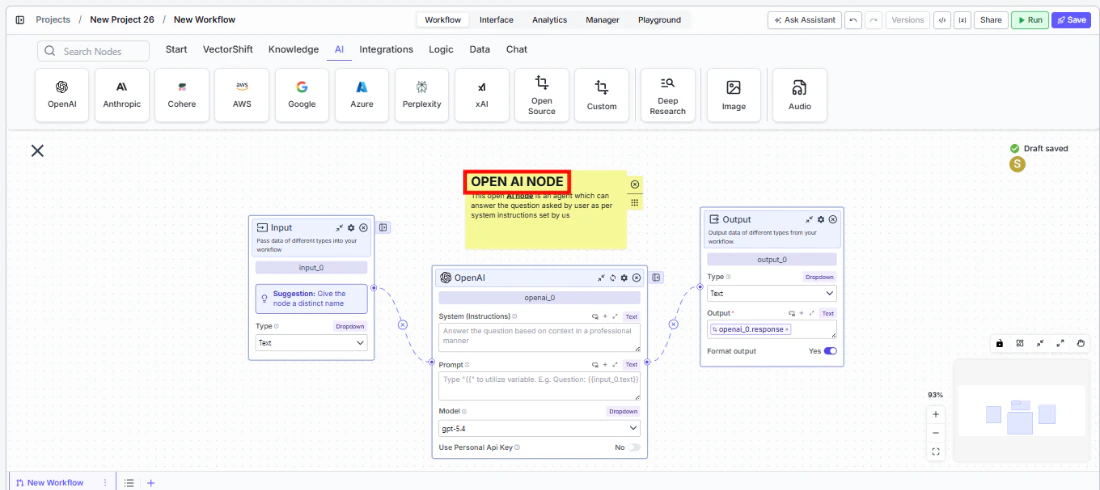The width and height of the screenshot is (1100, 490).
Task: Click the Share button
Action: pyautogui.click(x=991, y=20)
